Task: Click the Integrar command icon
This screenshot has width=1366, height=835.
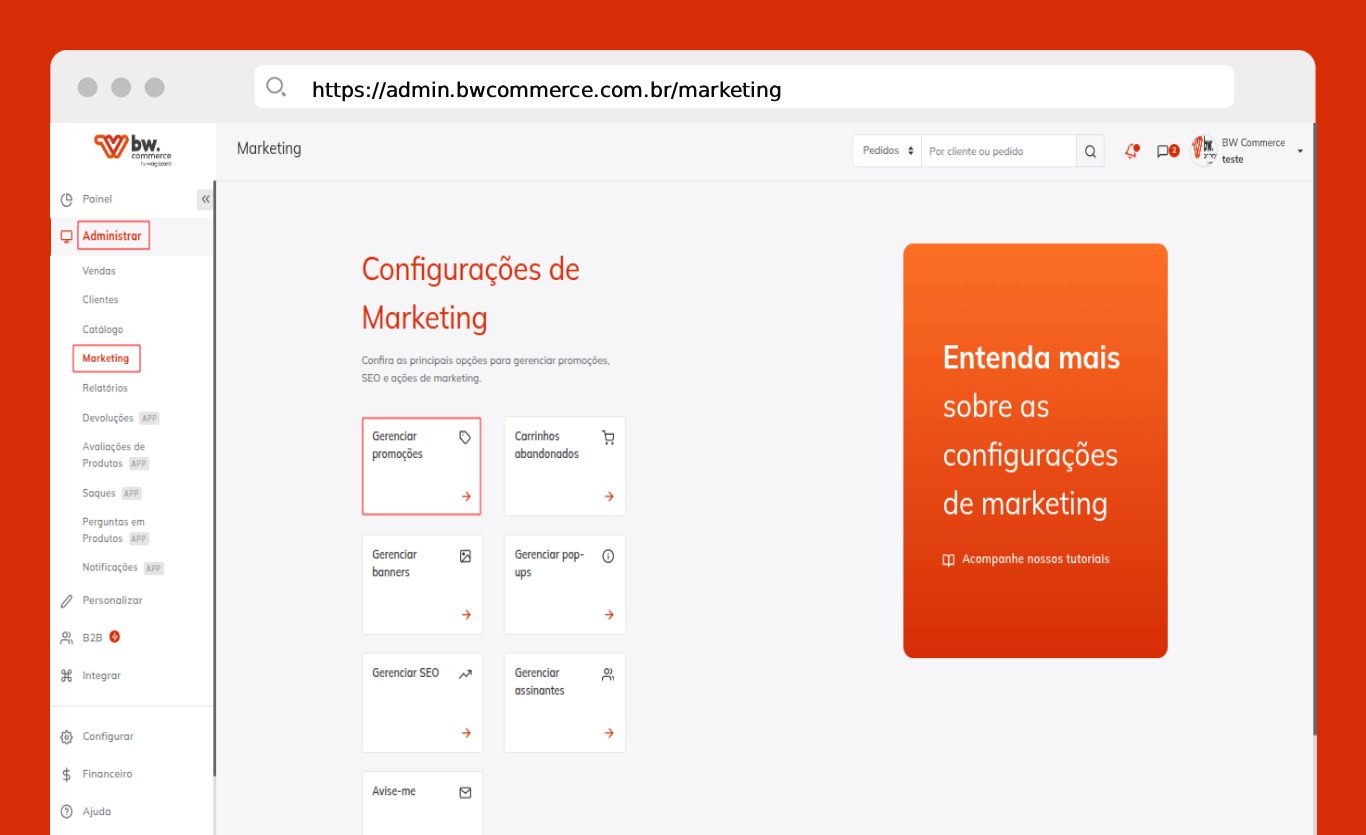Action: [67, 676]
